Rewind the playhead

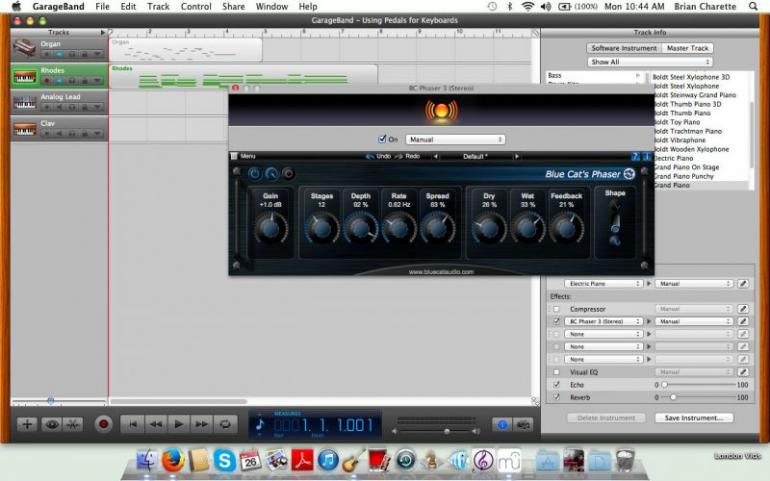(x=156, y=424)
